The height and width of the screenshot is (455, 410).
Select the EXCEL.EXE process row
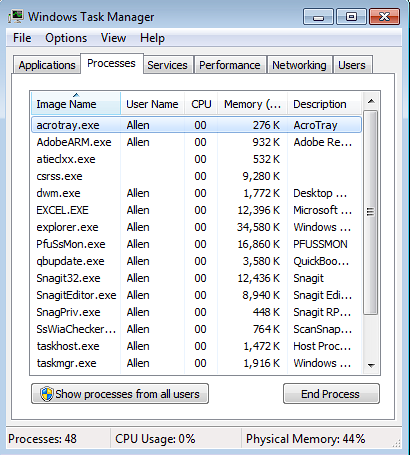coord(196,210)
